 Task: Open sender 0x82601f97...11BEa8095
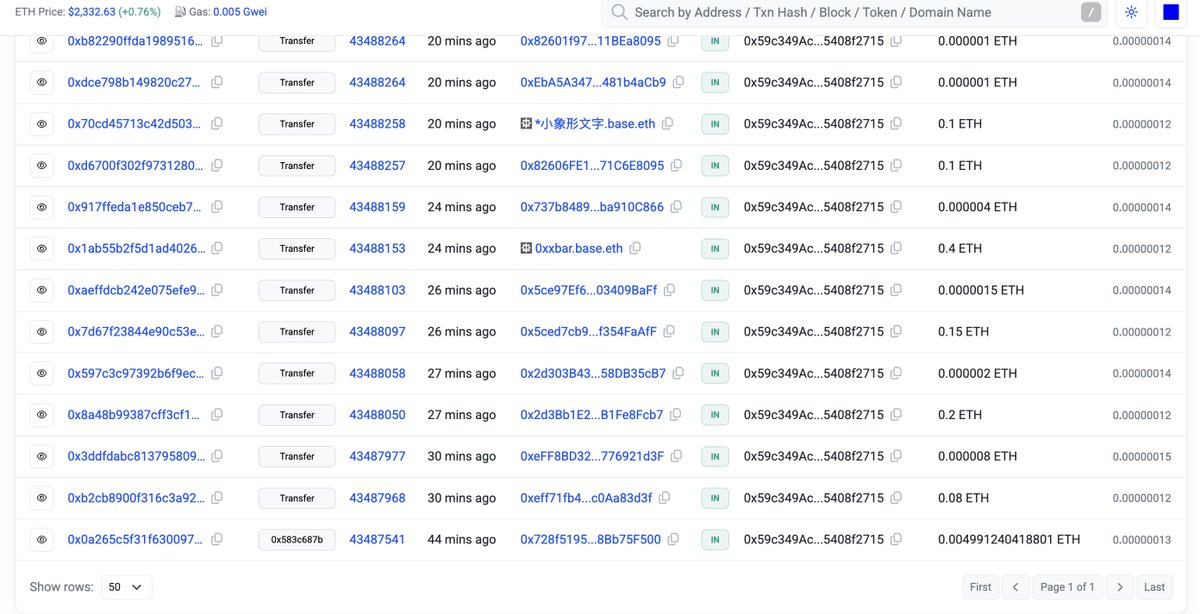[x=590, y=41]
